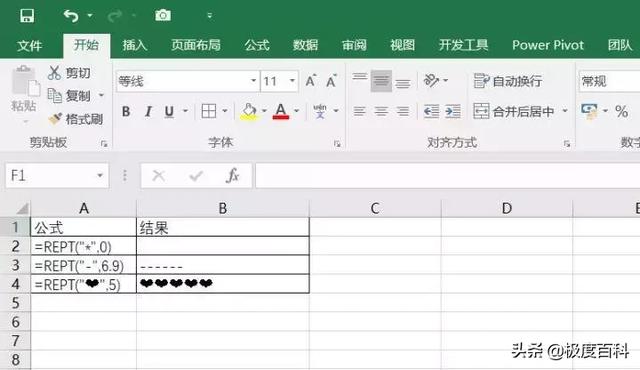This screenshot has height=370, width=640.
Task: Switch to the 页面布局 tab
Action: click(196, 45)
